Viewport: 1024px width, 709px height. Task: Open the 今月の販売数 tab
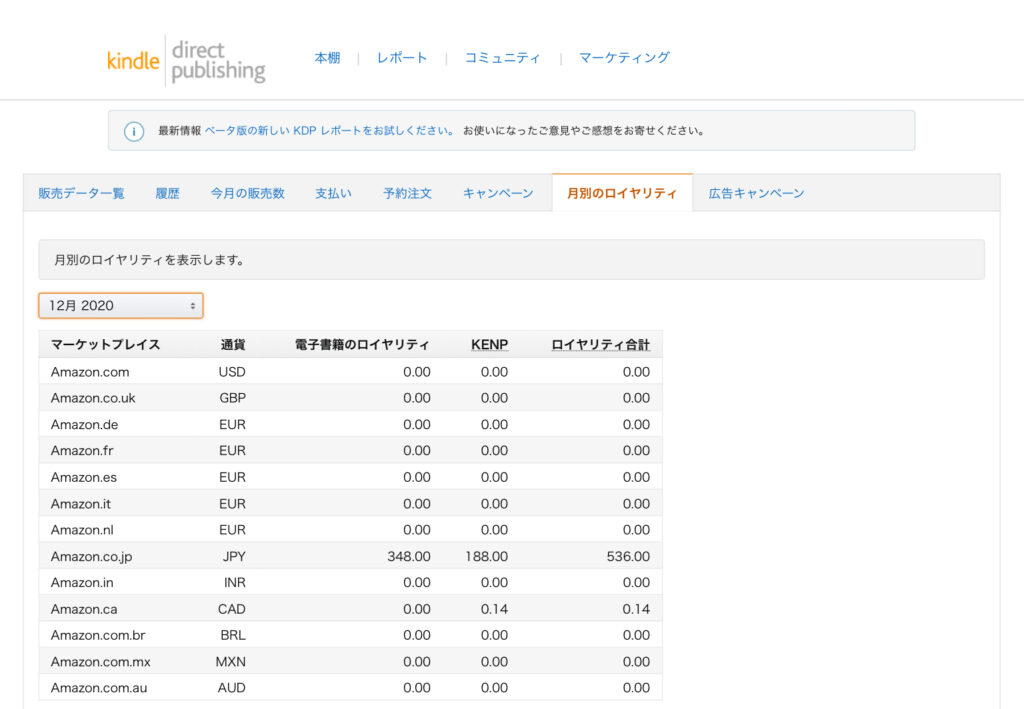[248, 193]
